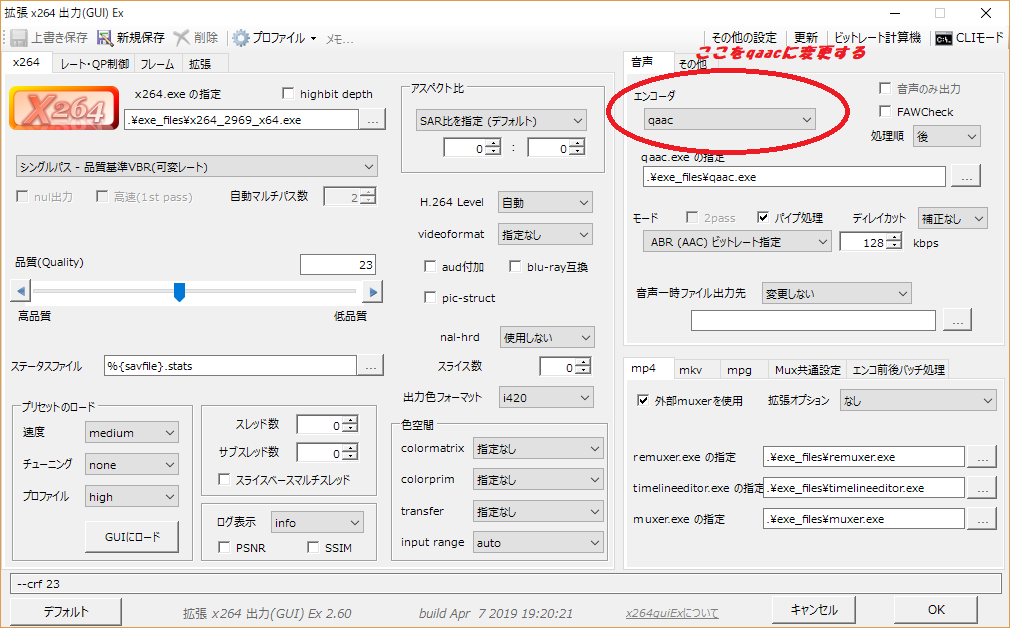Image resolution: width=1010 pixels, height=628 pixels.
Task: Toggle aud付加 checkbox
Action: coord(430,267)
